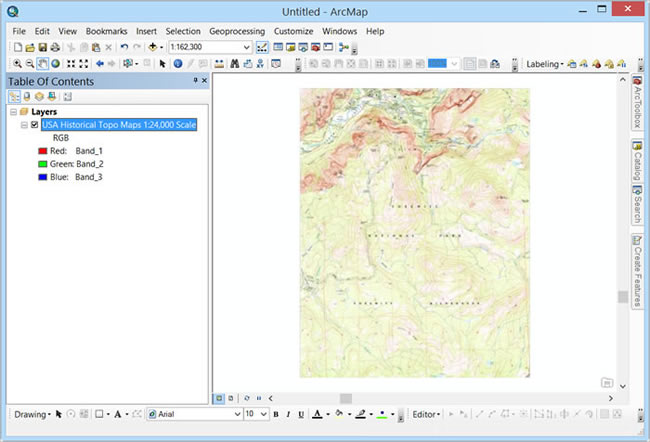This screenshot has height=442, width=650.
Task: Click the Print icon in toolbar
Action: click(56, 47)
